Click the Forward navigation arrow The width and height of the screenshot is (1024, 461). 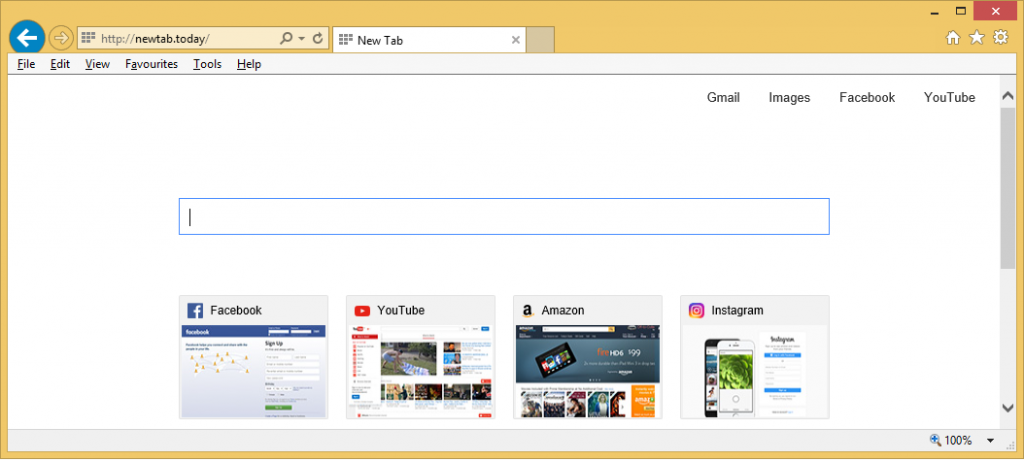60,39
